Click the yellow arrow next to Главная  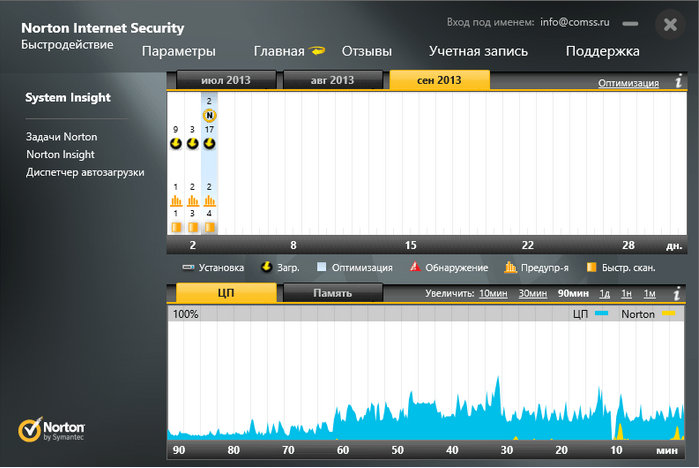318,51
